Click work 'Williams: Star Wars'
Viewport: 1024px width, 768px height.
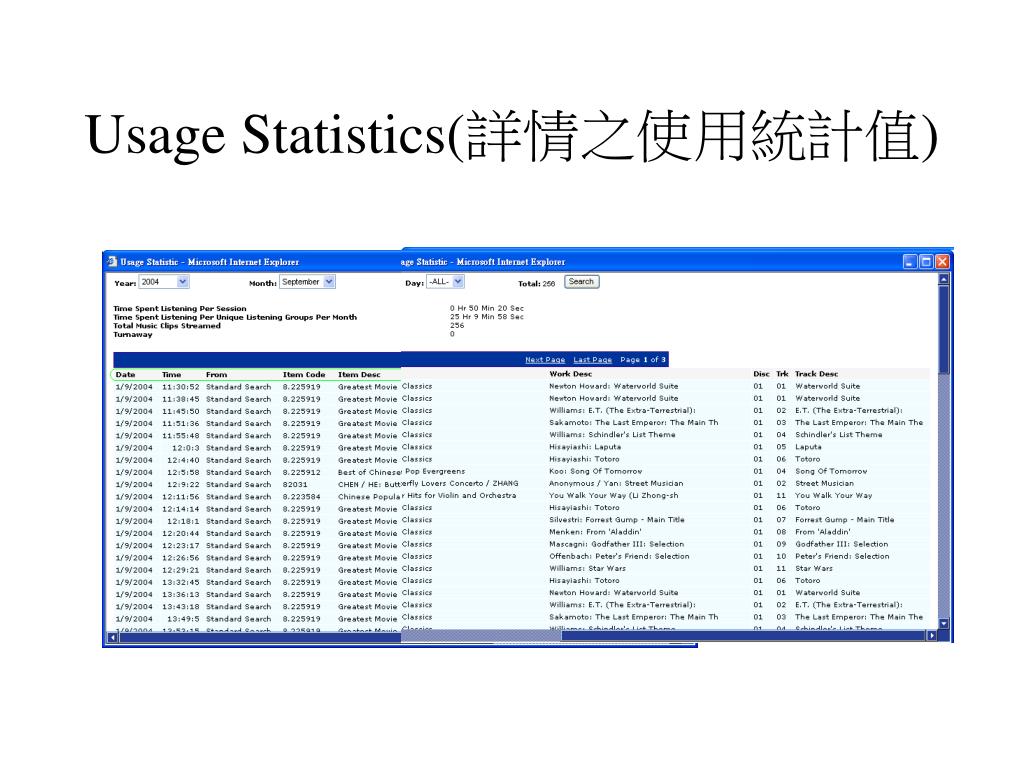click(x=587, y=569)
